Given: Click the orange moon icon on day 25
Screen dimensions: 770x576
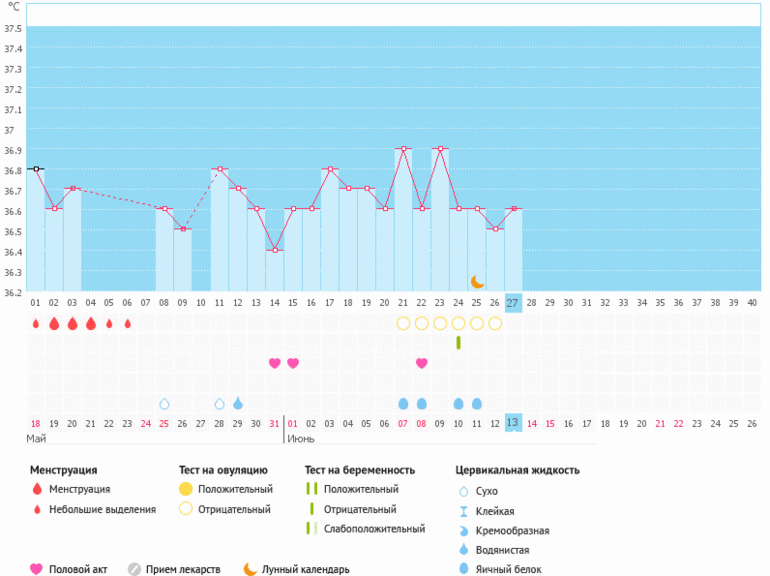Looking at the screenshot, I should click(477, 282).
